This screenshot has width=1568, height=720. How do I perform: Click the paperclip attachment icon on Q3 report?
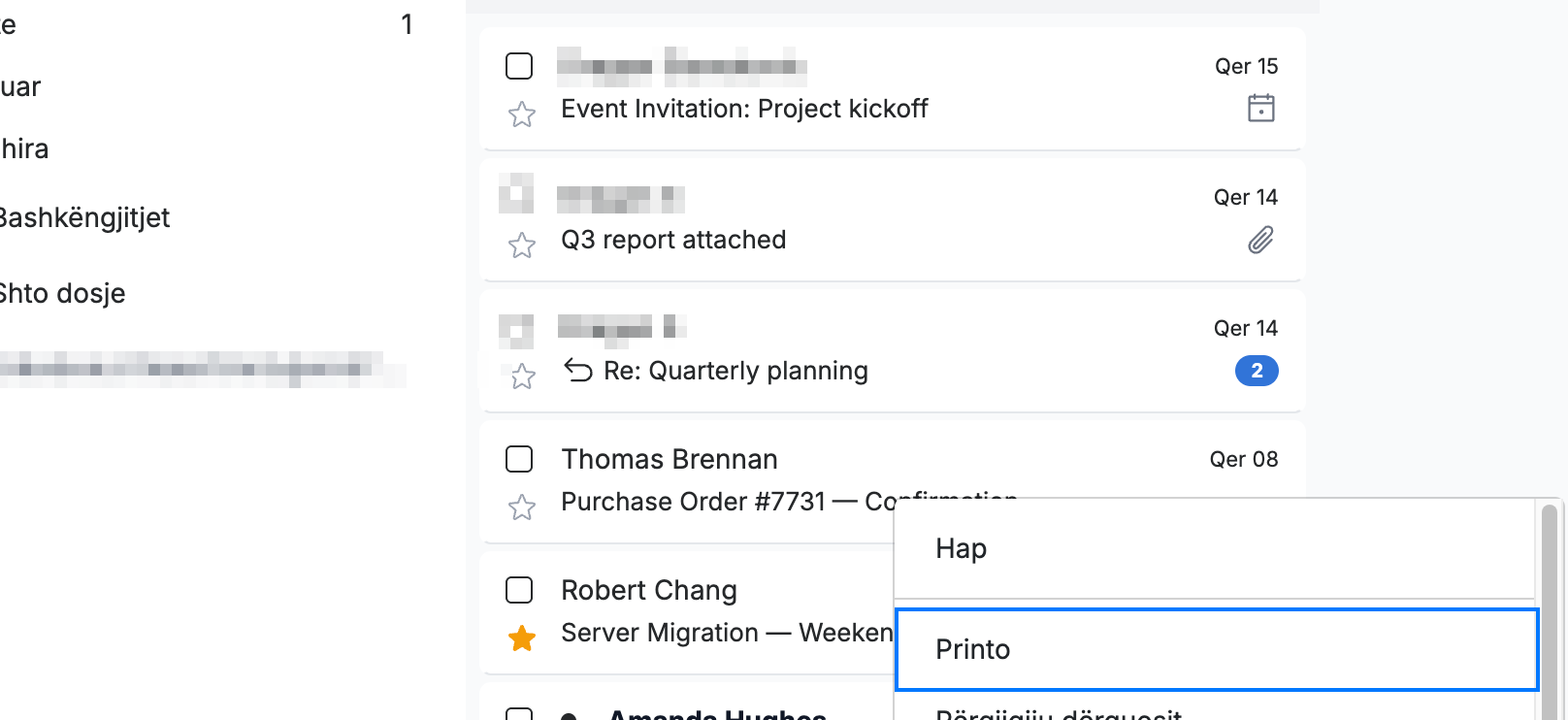1261,240
